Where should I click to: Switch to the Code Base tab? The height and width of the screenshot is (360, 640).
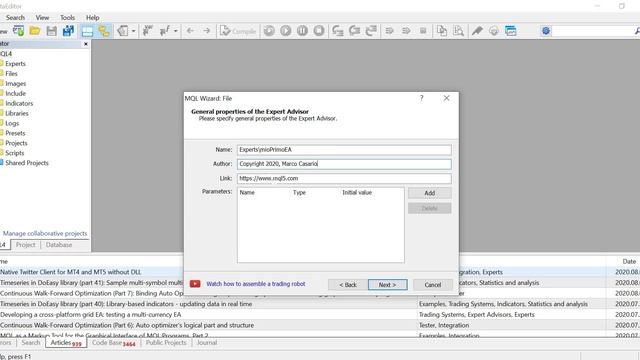[x=113, y=343]
